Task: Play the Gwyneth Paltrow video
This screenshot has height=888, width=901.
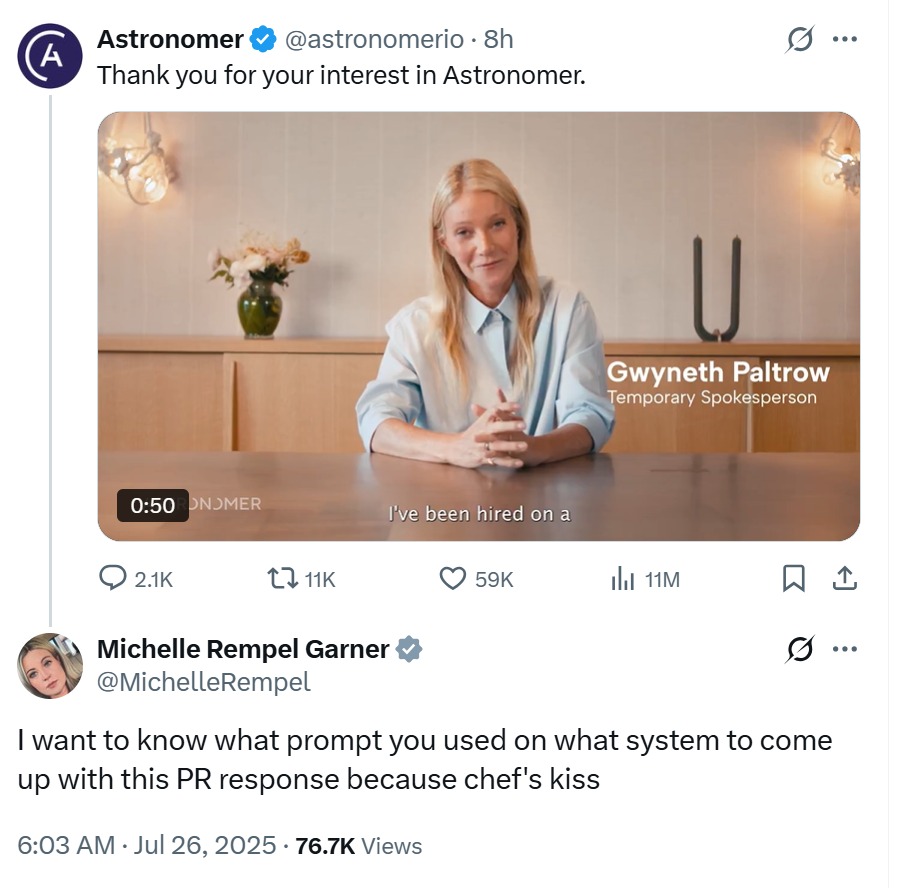Action: [478, 326]
